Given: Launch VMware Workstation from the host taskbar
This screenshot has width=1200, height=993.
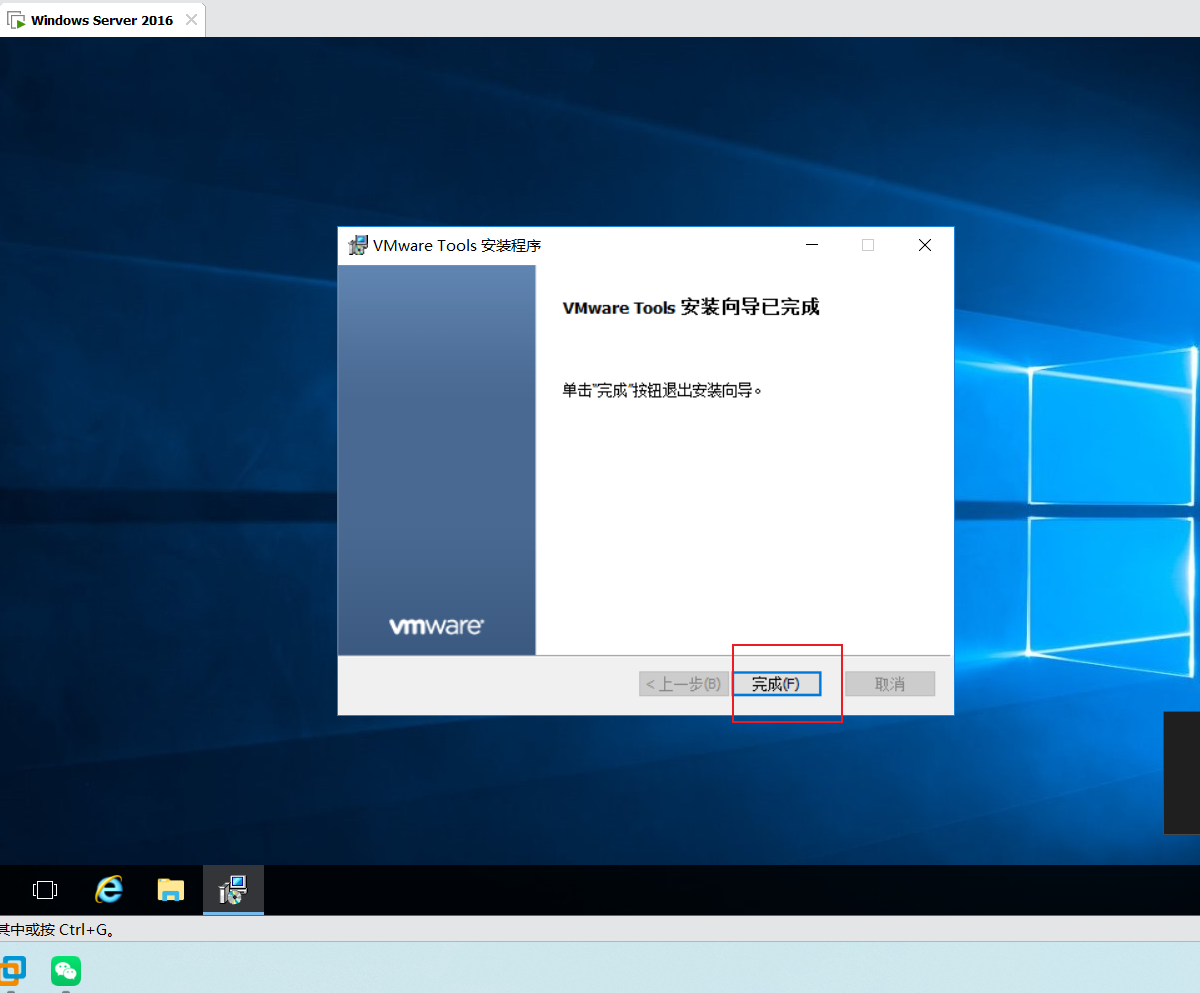Looking at the screenshot, I should tap(14, 971).
